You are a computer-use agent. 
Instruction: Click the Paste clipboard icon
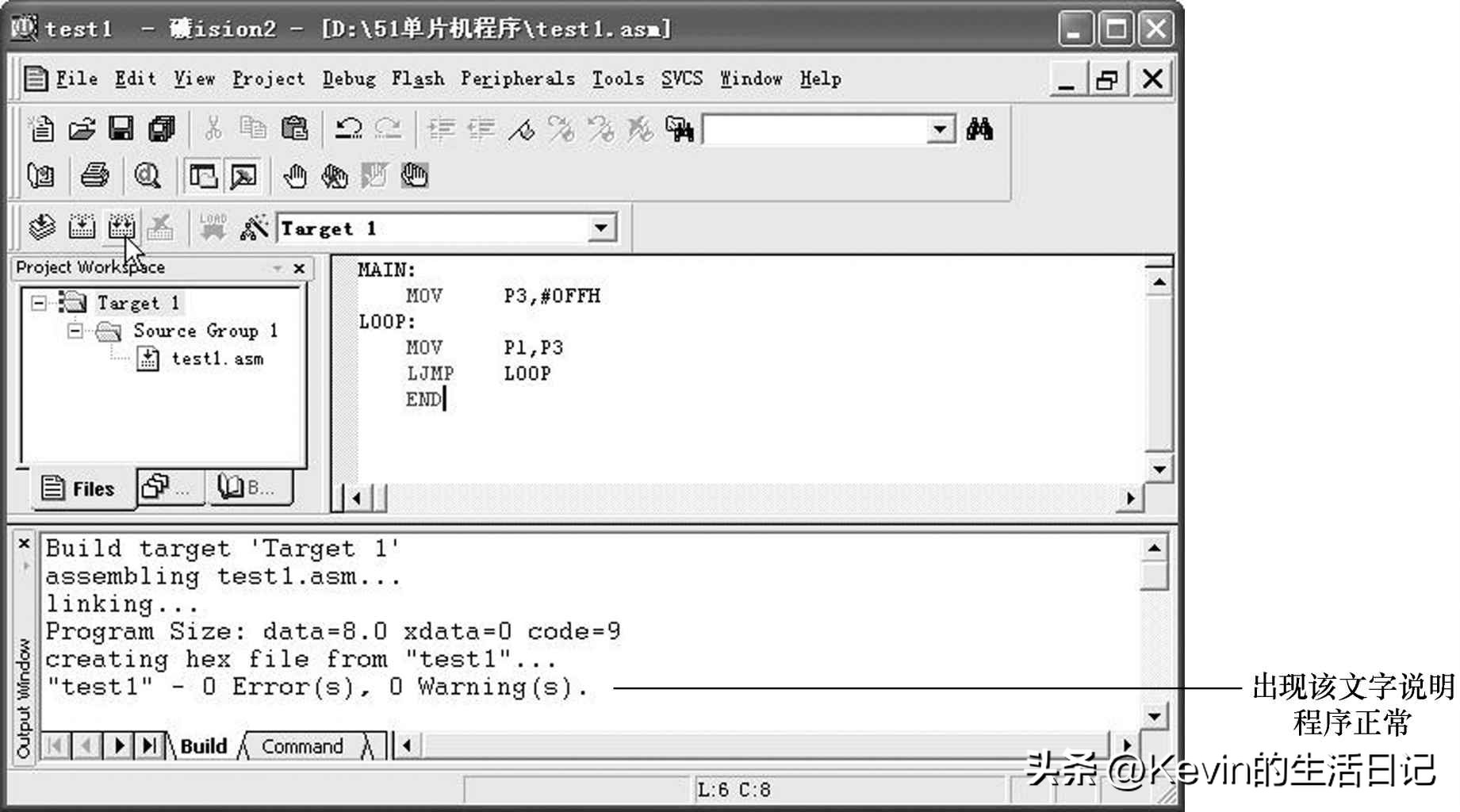tap(294, 128)
